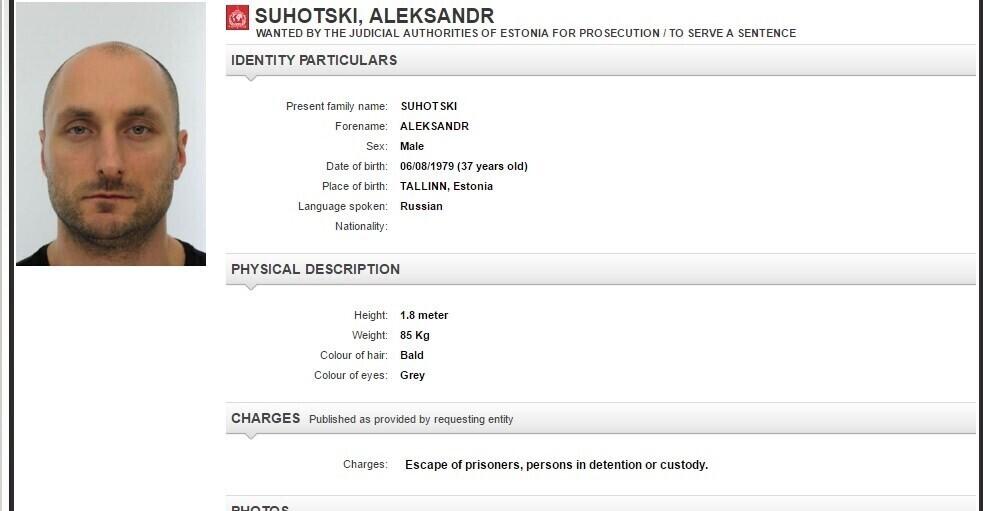Select the Charges section header
This screenshot has width=983, height=511.
[265, 418]
